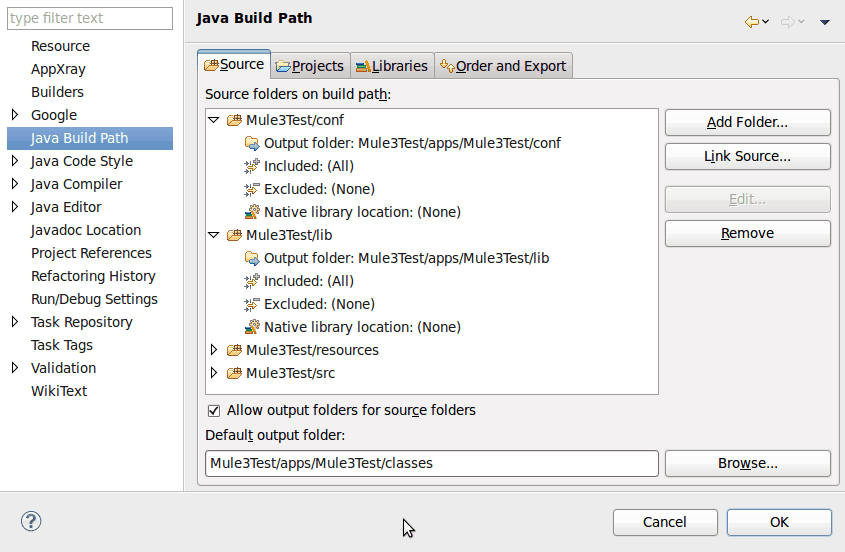The width and height of the screenshot is (845, 552).
Task: Click the output folder icon under Mule3Test/conf
Action: 252,143
